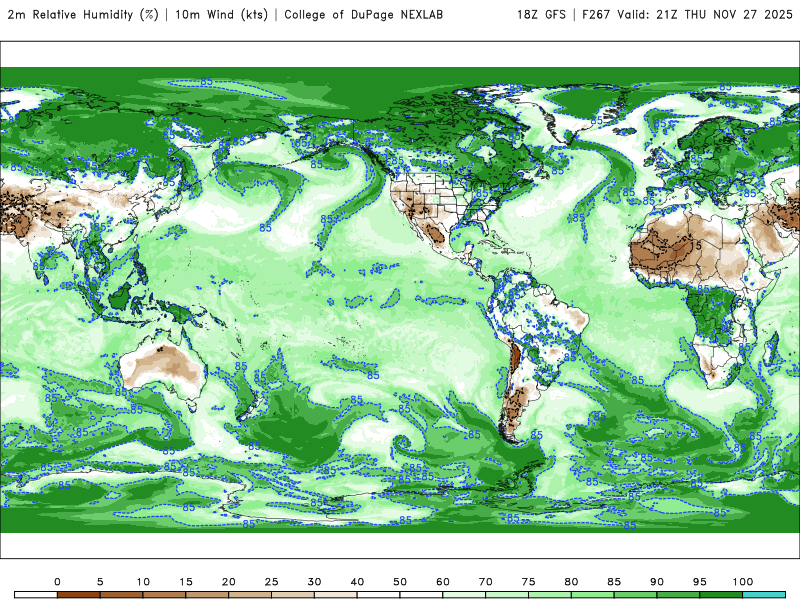Click the colorbar label "70"
Image resolution: width=800 pixels, height=600 pixels.
pos(486,582)
